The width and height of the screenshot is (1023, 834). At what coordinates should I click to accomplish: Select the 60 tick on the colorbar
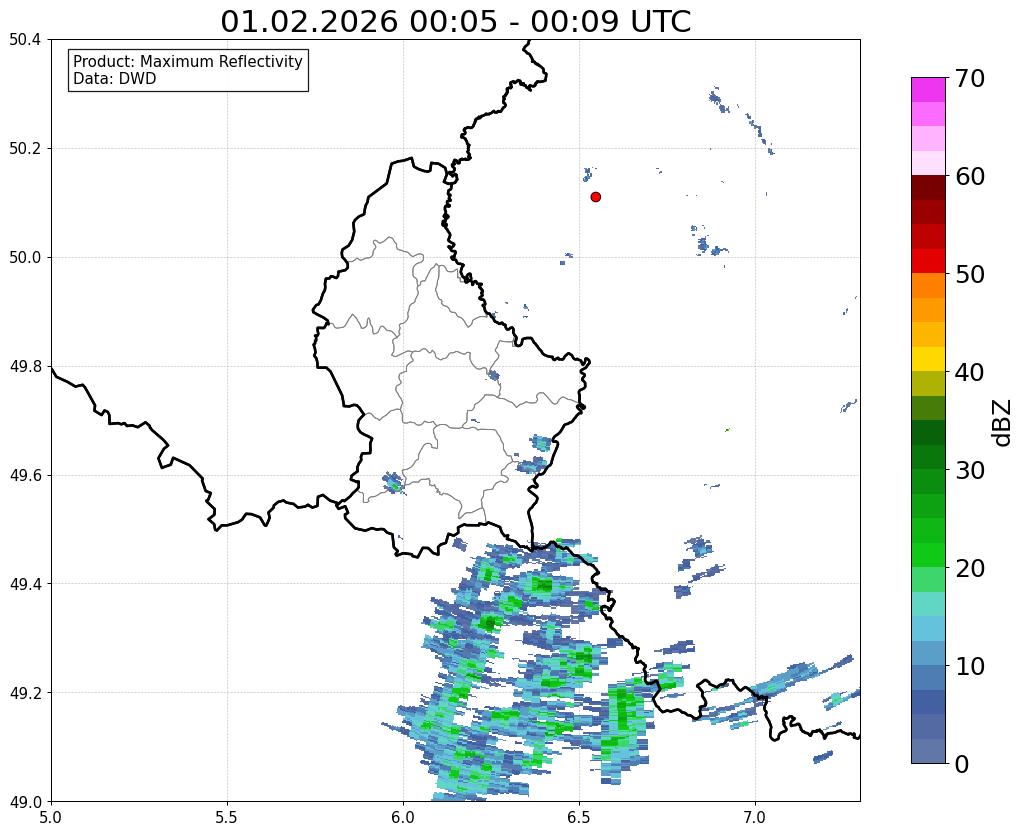(970, 176)
